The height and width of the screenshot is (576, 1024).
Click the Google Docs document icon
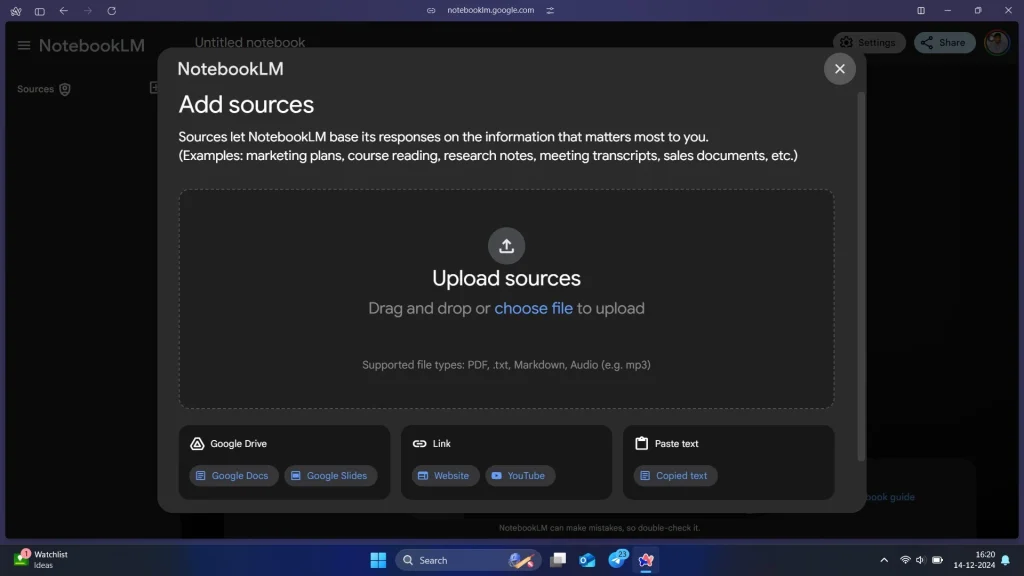click(x=200, y=475)
